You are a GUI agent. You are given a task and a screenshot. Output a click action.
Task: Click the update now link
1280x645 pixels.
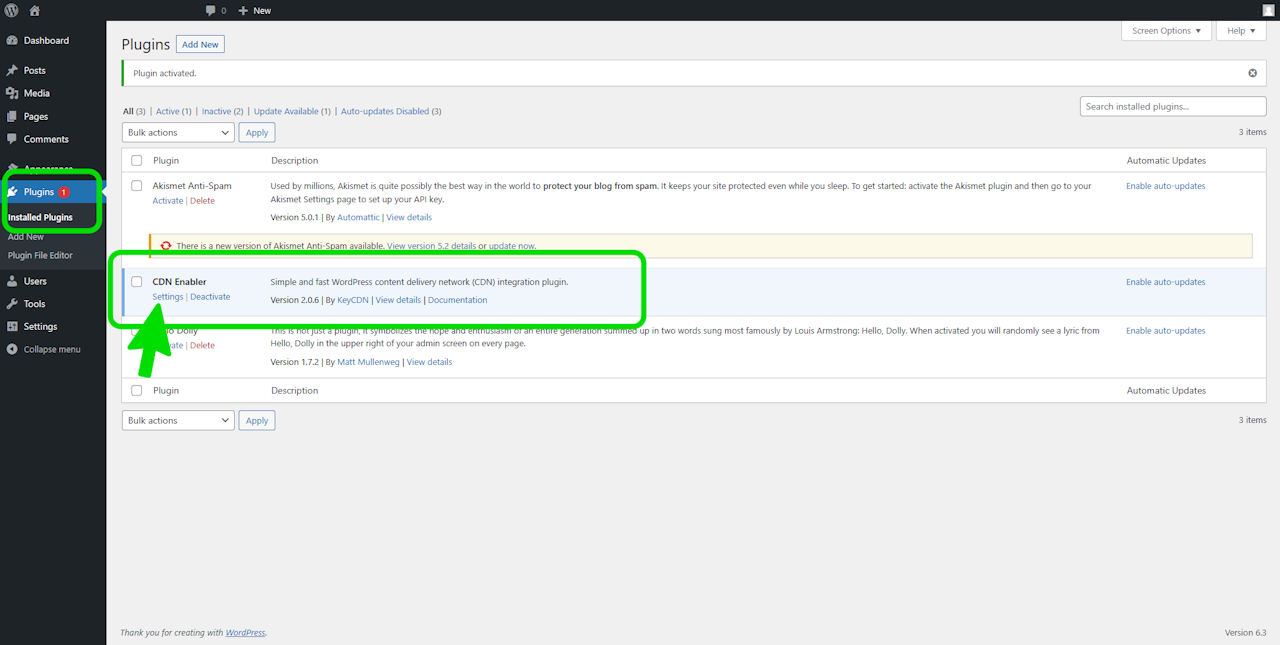tap(512, 246)
